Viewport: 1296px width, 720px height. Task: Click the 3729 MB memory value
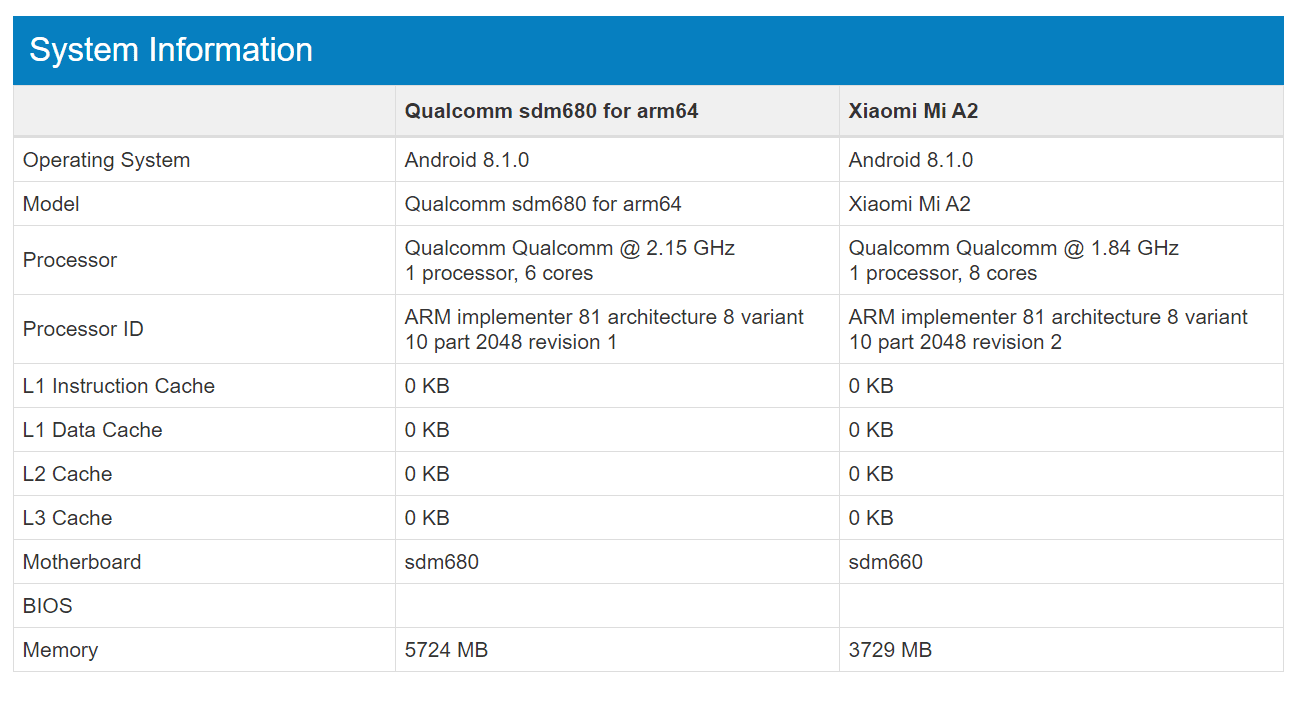890,650
